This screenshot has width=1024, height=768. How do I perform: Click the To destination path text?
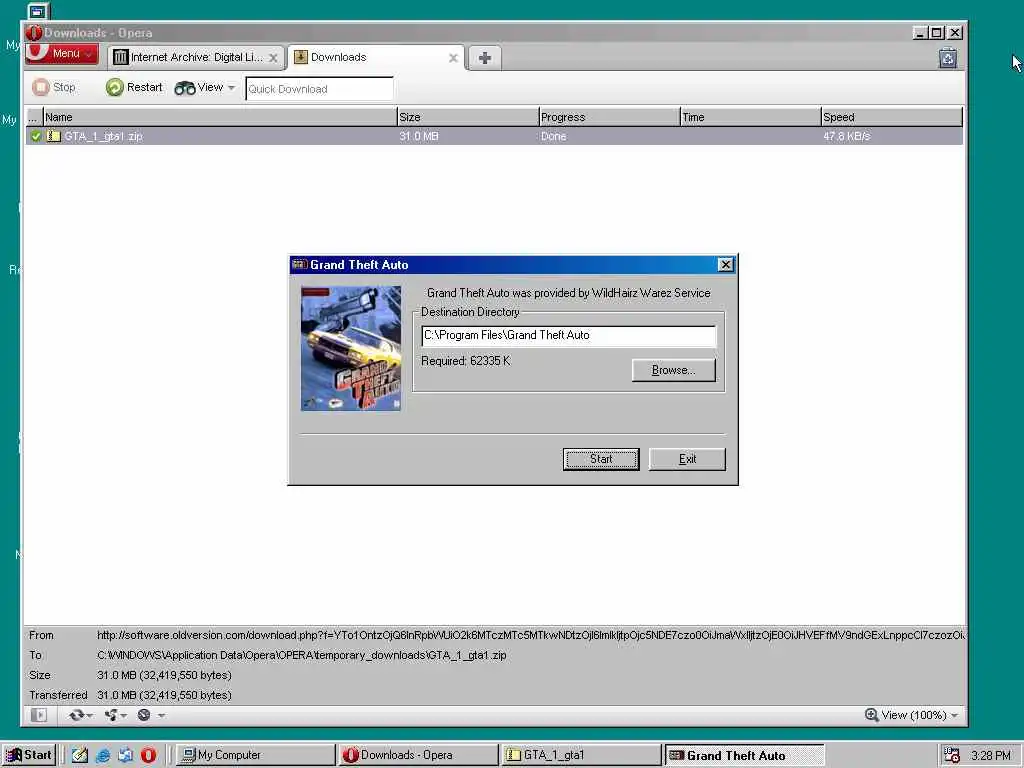click(x=302, y=655)
